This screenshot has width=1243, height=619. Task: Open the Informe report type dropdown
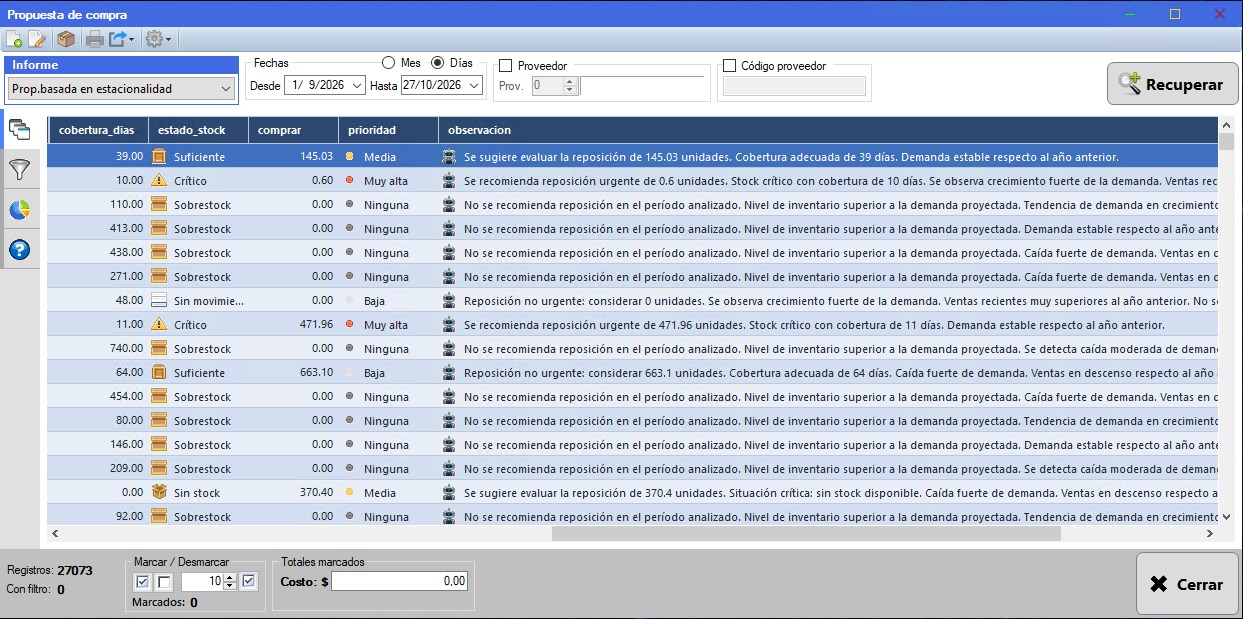(x=225, y=89)
